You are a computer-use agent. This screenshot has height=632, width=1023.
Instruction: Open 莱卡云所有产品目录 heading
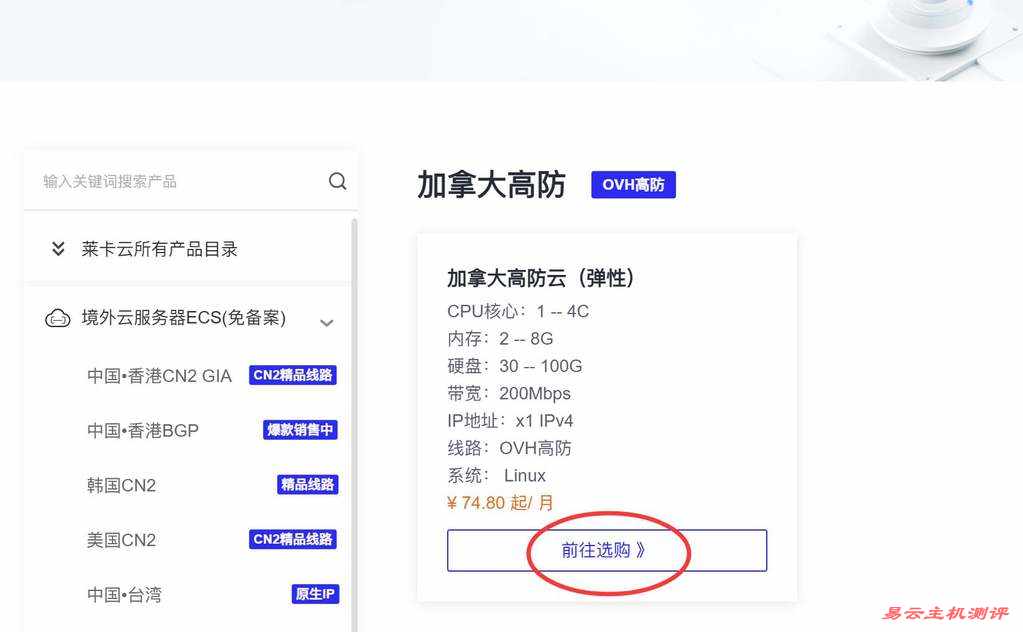(x=159, y=249)
